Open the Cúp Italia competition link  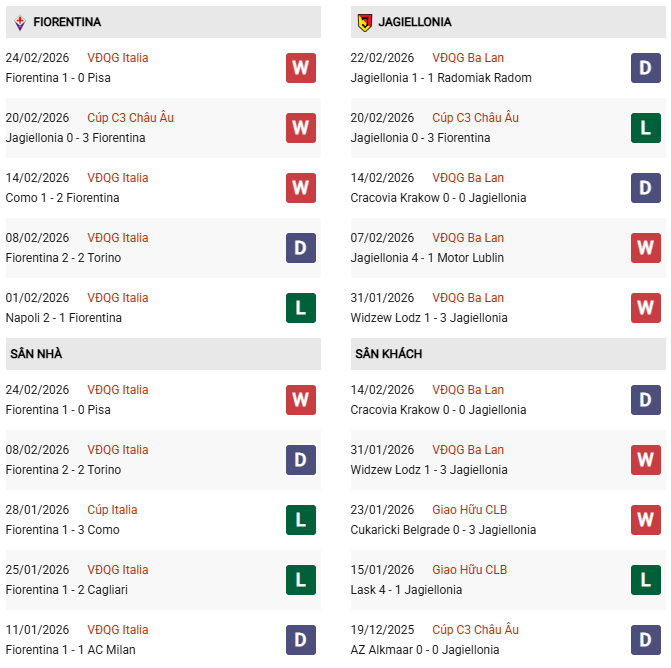(x=112, y=510)
